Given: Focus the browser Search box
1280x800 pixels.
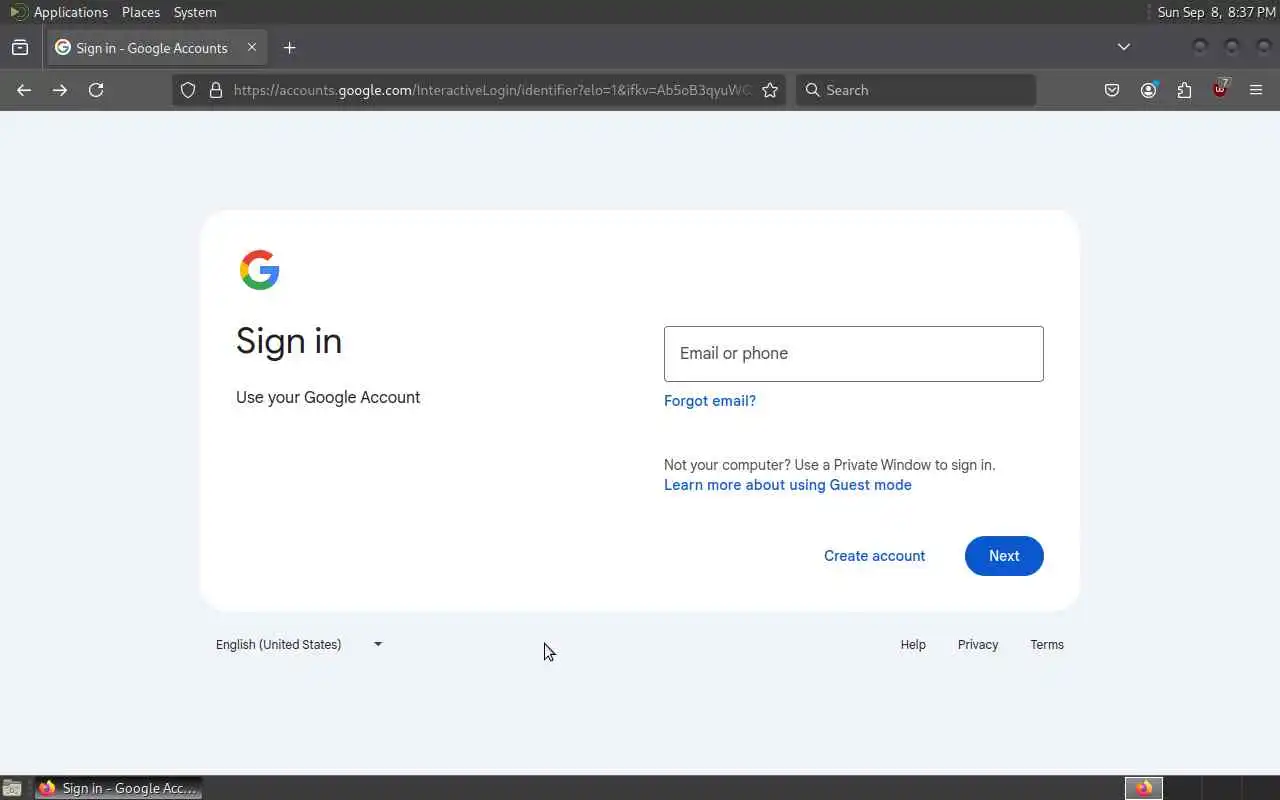Looking at the screenshot, I should tap(916, 90).
